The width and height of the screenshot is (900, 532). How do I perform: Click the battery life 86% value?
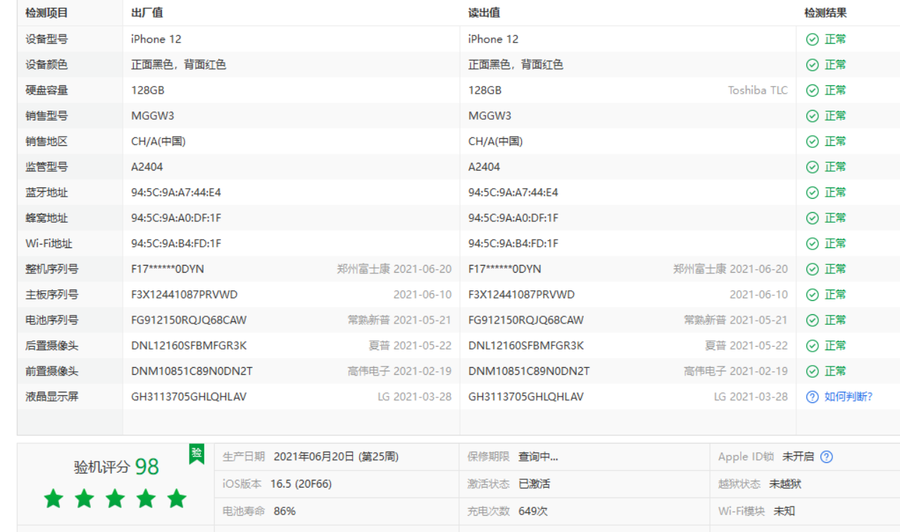pos(285,511)
